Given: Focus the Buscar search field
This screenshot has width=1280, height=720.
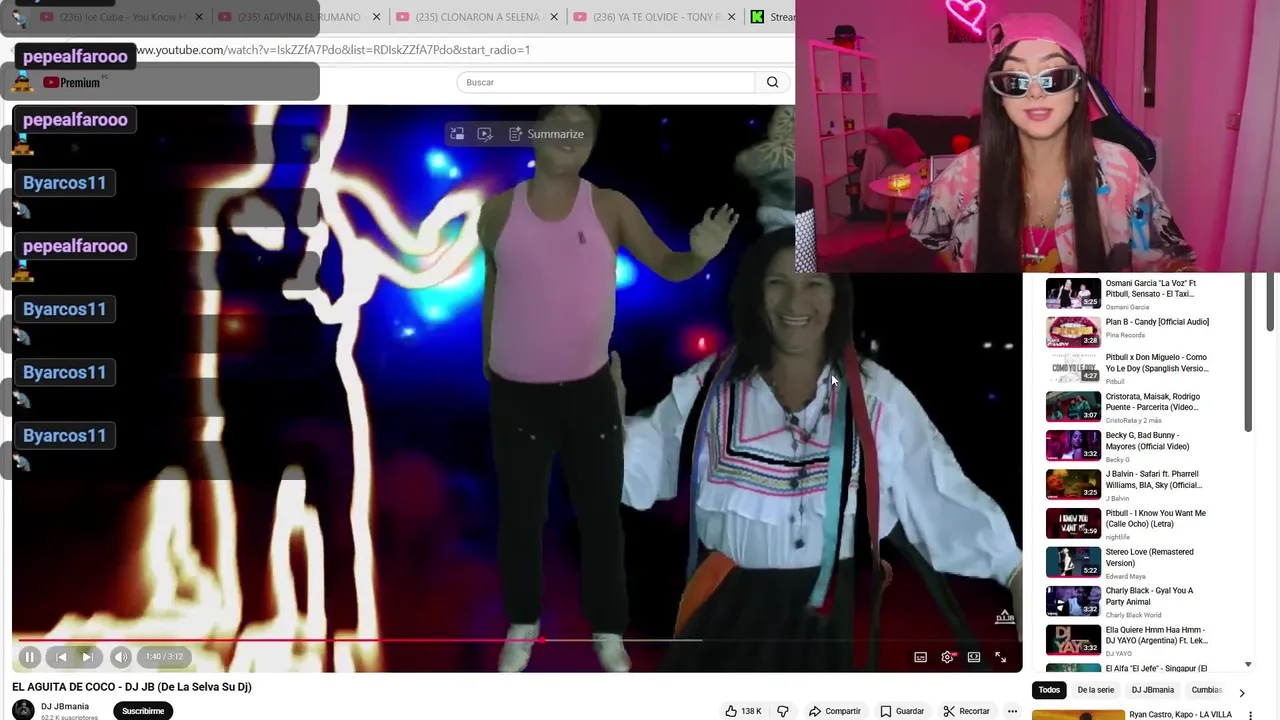Looking at the screenshot, I should tap(606, 82).
